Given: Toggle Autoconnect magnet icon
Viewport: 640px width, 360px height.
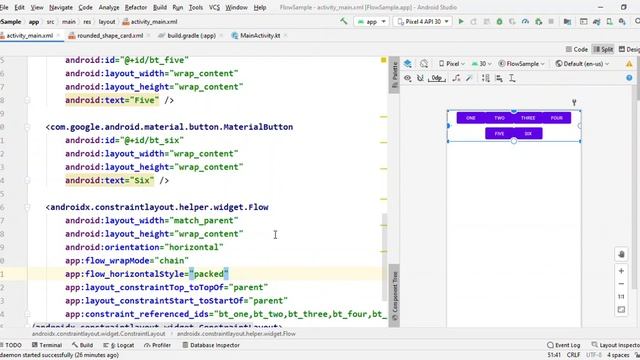Looking at the screenshot, I should coord(420,78).
